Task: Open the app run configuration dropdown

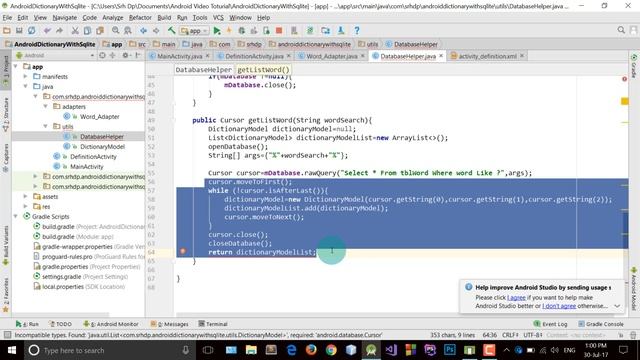Action: pos(195,31)
